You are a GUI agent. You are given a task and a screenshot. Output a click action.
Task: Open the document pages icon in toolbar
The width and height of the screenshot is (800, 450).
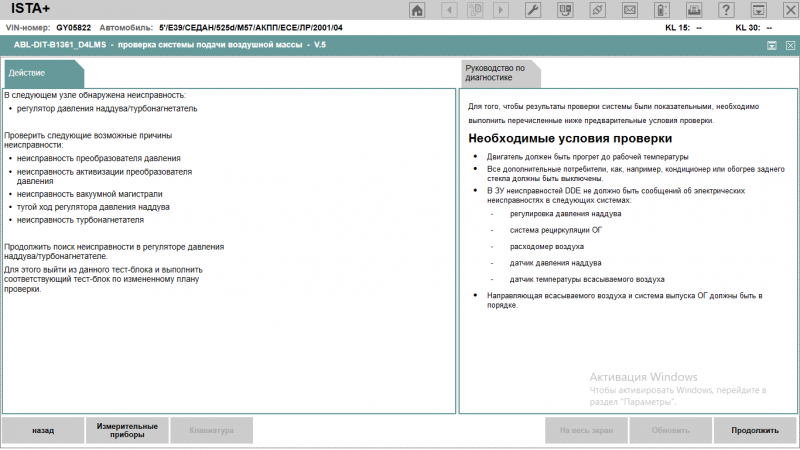[475, 10]
